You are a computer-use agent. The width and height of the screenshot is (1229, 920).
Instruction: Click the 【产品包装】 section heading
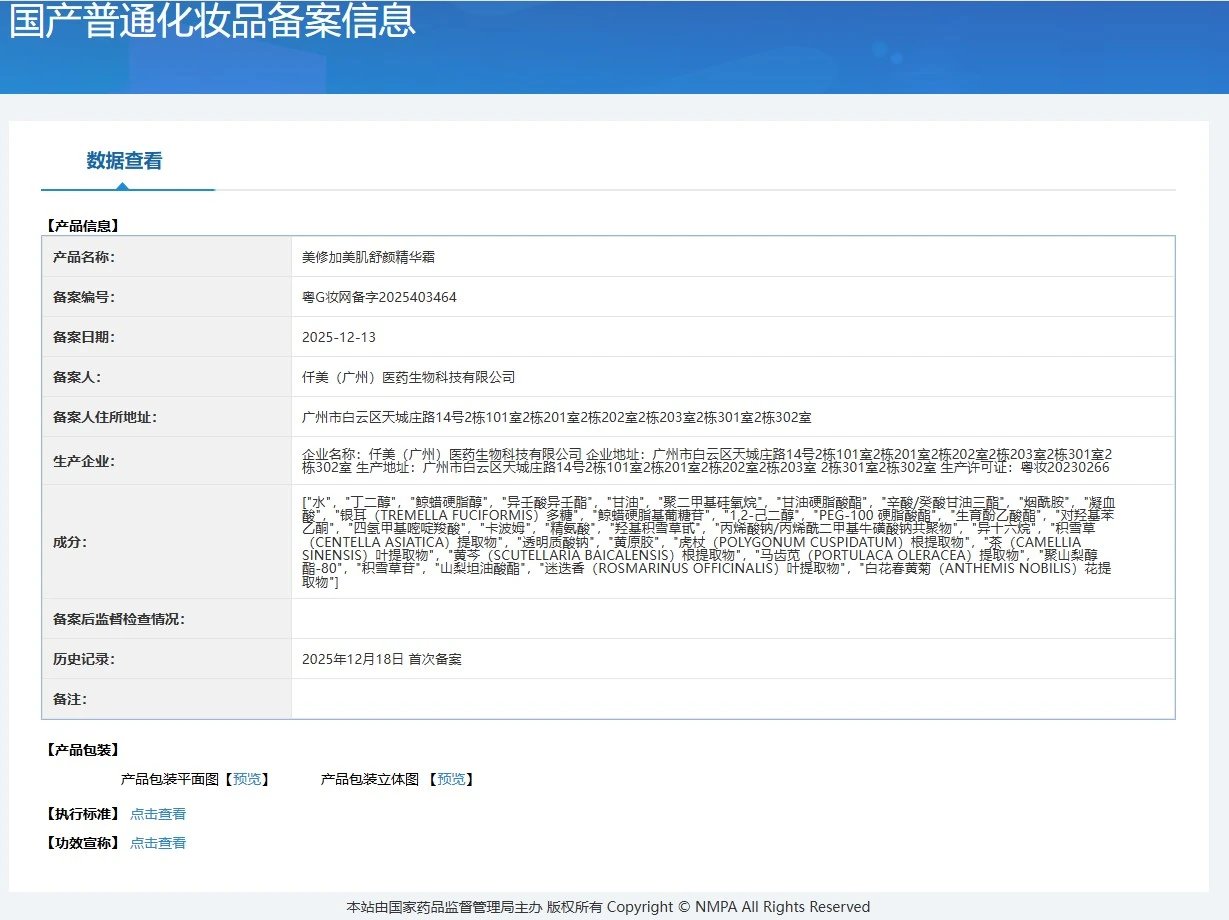[x=83, y=750]
